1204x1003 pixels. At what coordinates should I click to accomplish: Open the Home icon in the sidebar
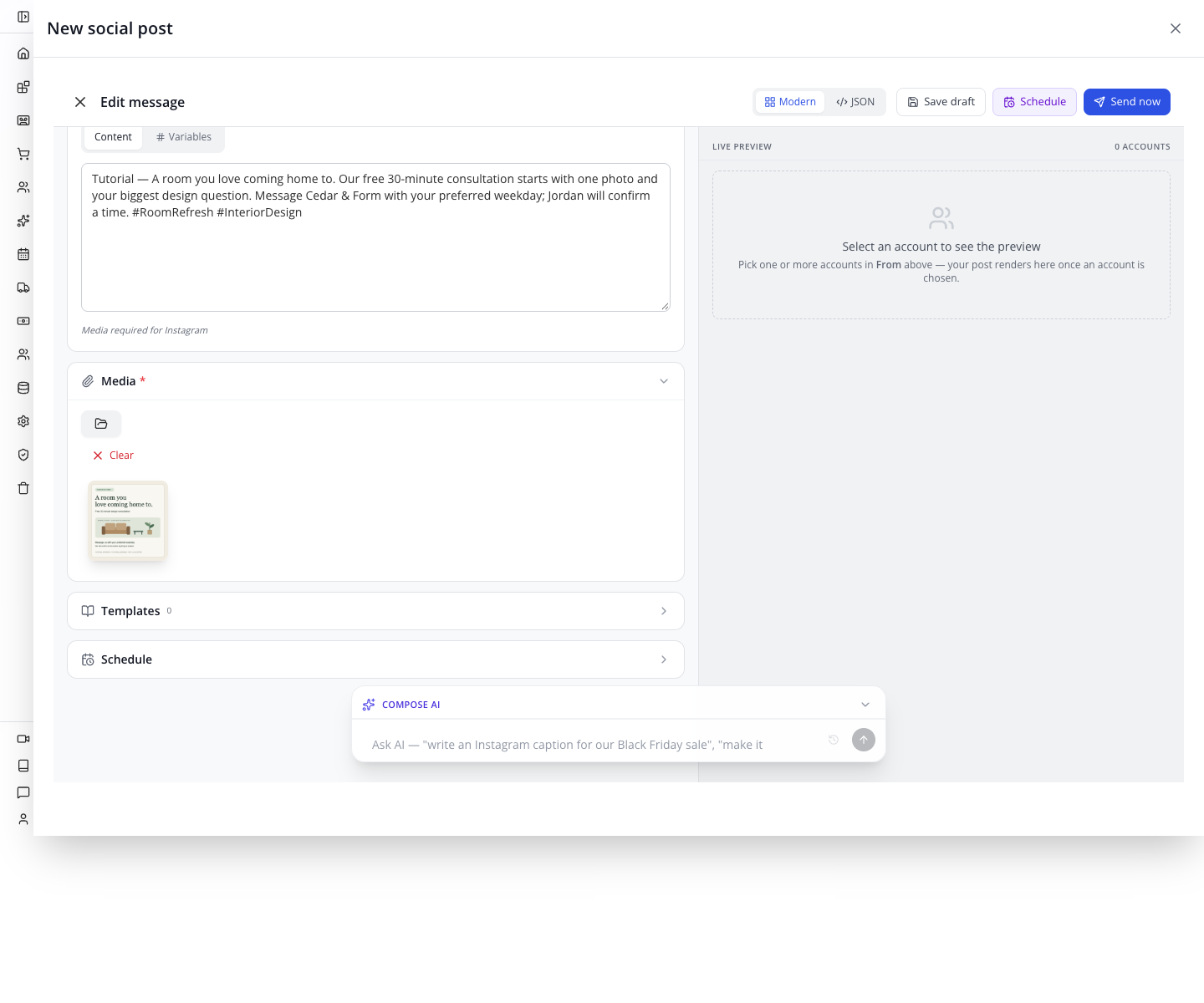(x=23, y=53)
